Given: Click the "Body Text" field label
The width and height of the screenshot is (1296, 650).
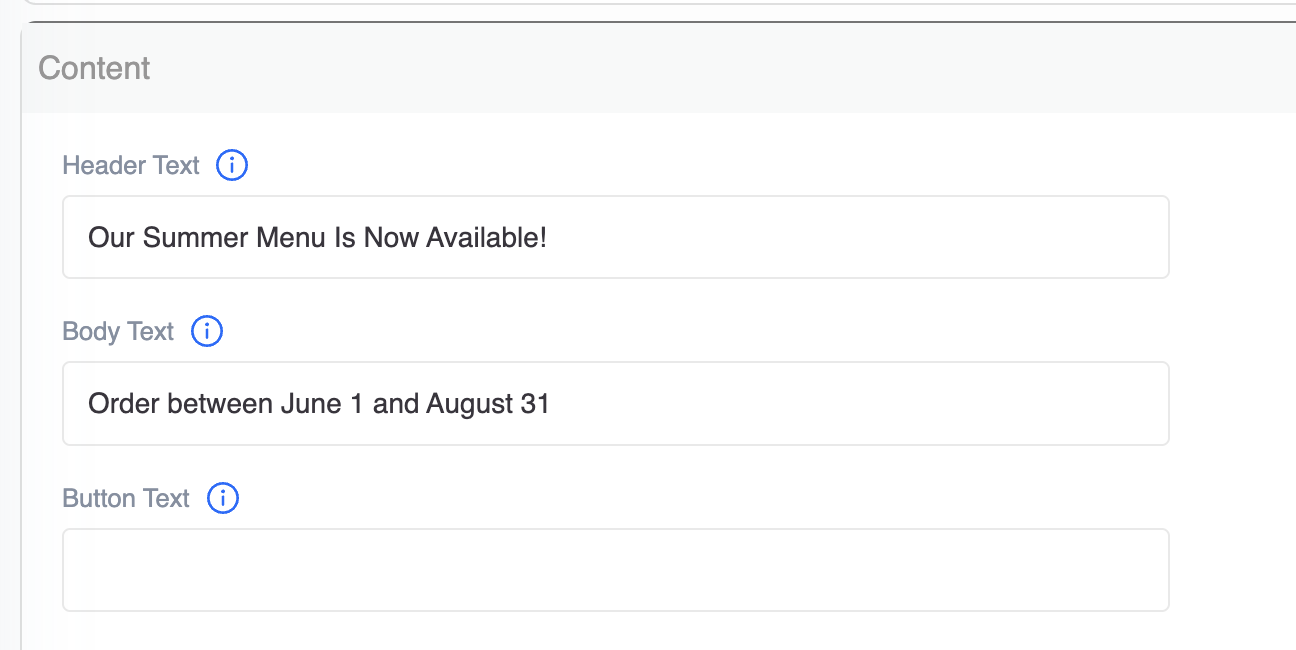Looking at the screenshot, I should (x=118, y=331).
